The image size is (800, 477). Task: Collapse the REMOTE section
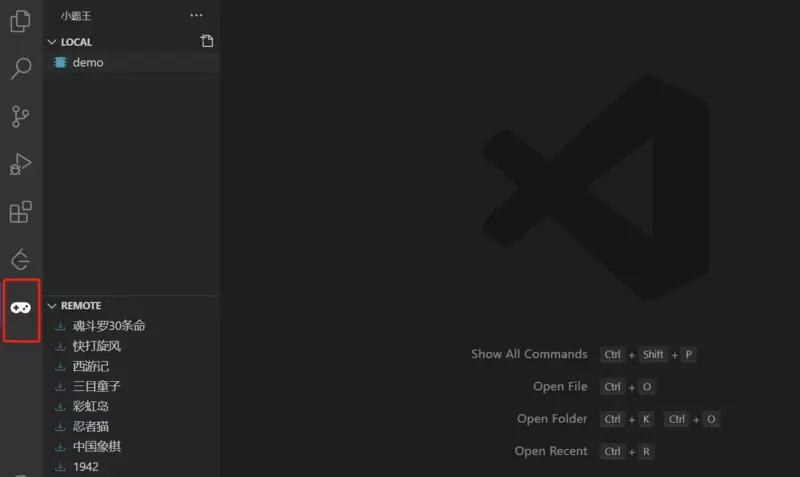(52, 305)
